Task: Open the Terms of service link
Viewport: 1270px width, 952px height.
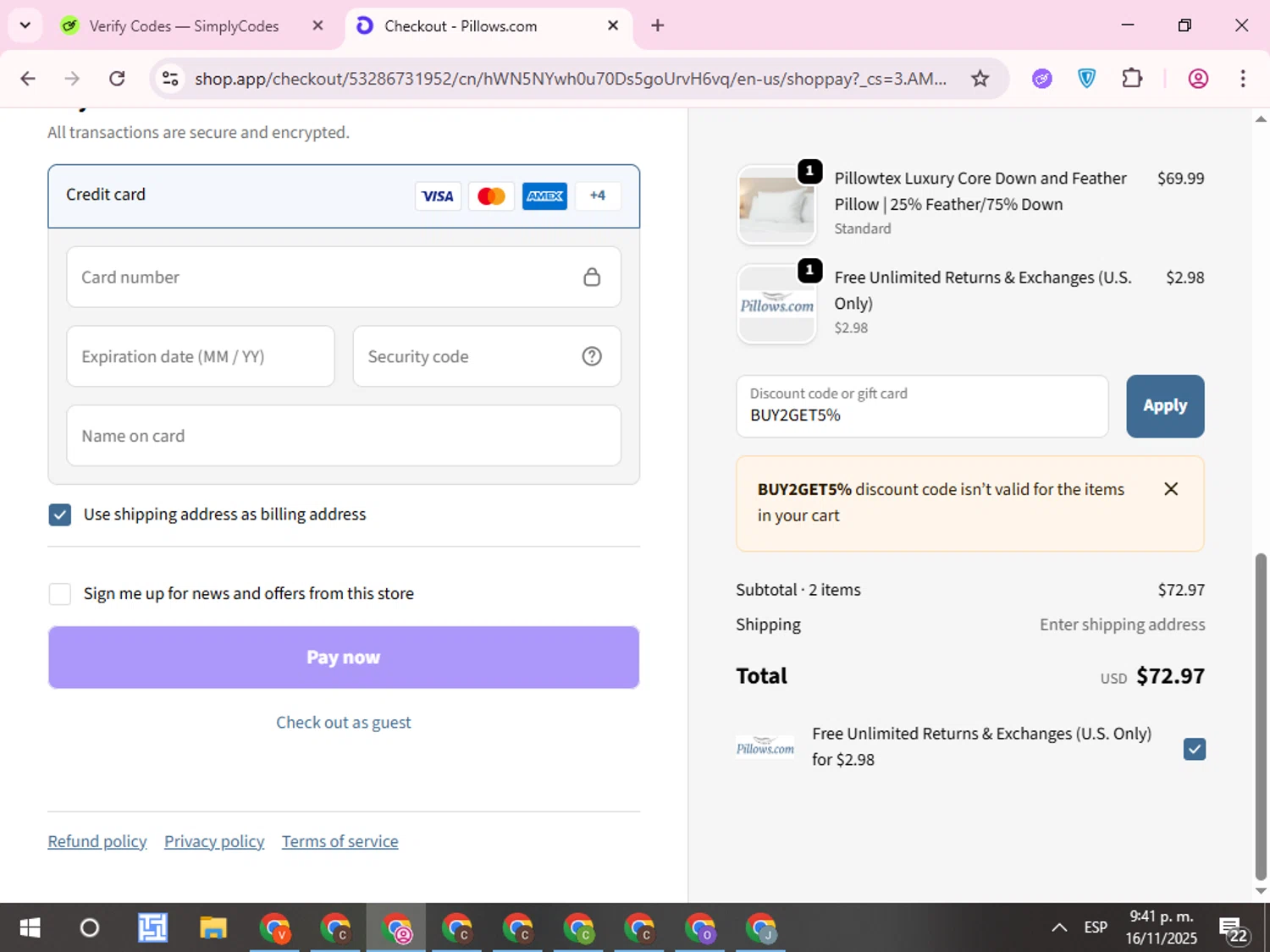Action: [340, 842]
